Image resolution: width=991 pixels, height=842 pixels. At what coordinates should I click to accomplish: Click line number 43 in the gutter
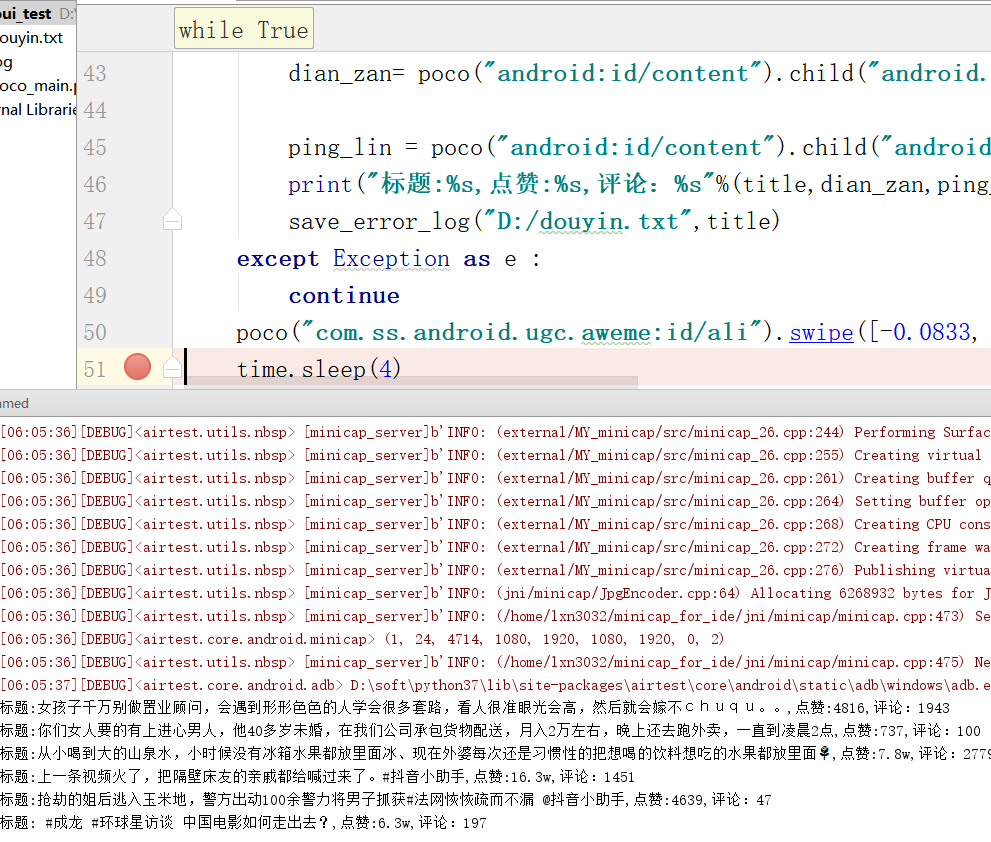[x=95, y=73]
